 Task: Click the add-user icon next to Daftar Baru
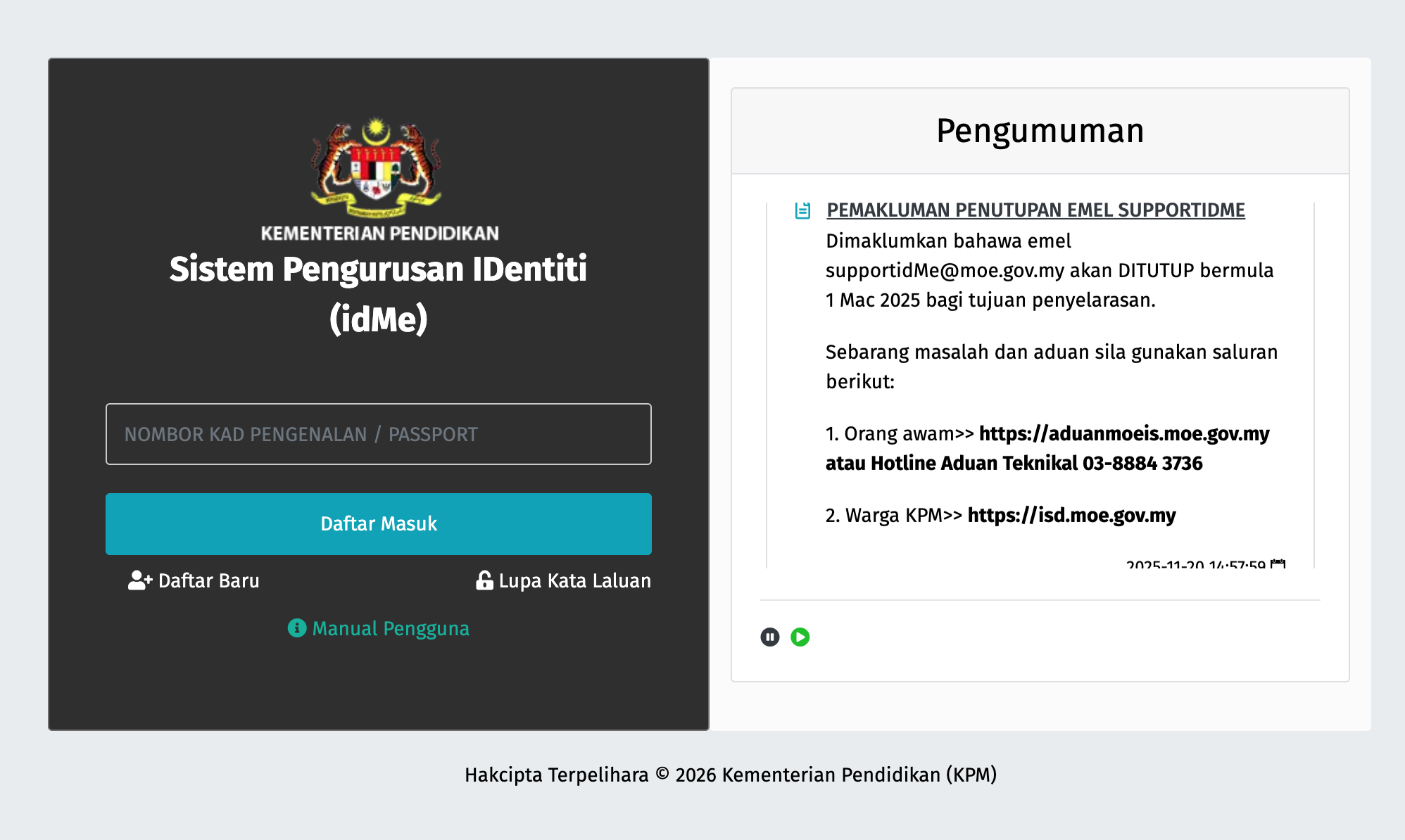point(140,580)
